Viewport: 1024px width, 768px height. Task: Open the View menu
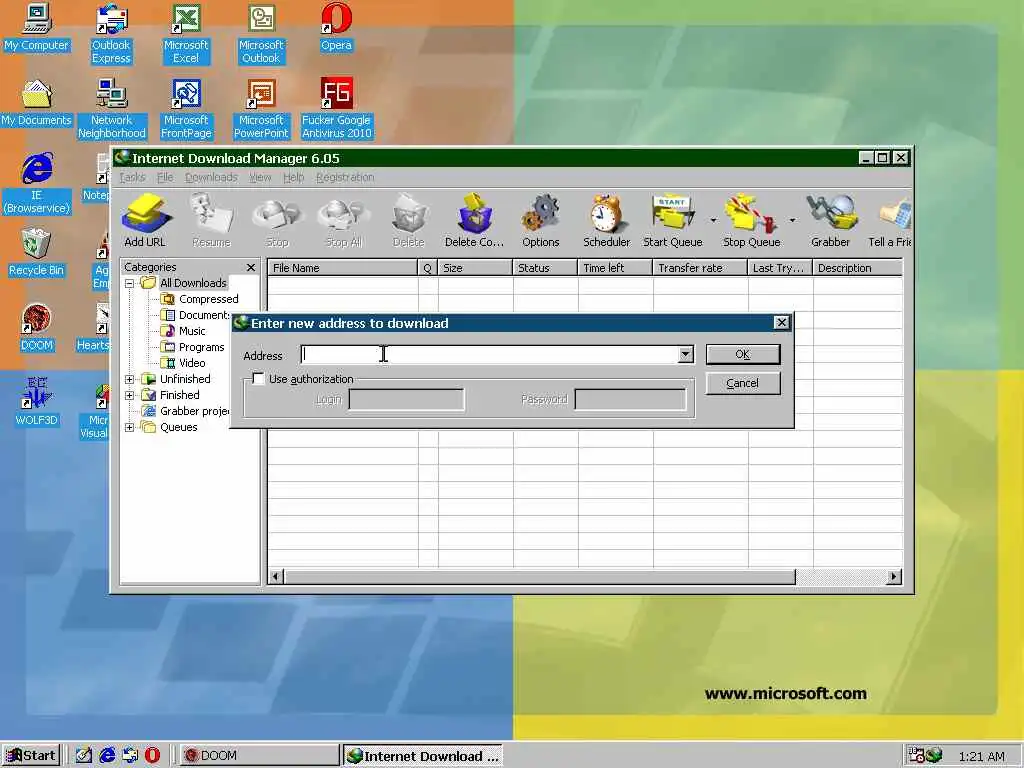point(260,178)
